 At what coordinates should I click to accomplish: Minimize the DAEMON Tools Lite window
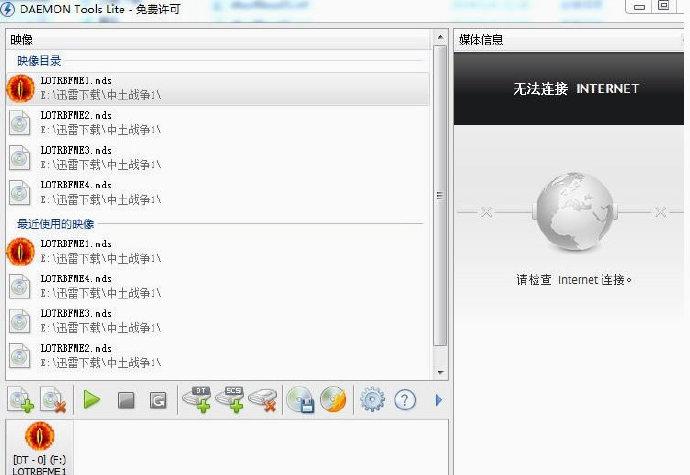point(639,7)
